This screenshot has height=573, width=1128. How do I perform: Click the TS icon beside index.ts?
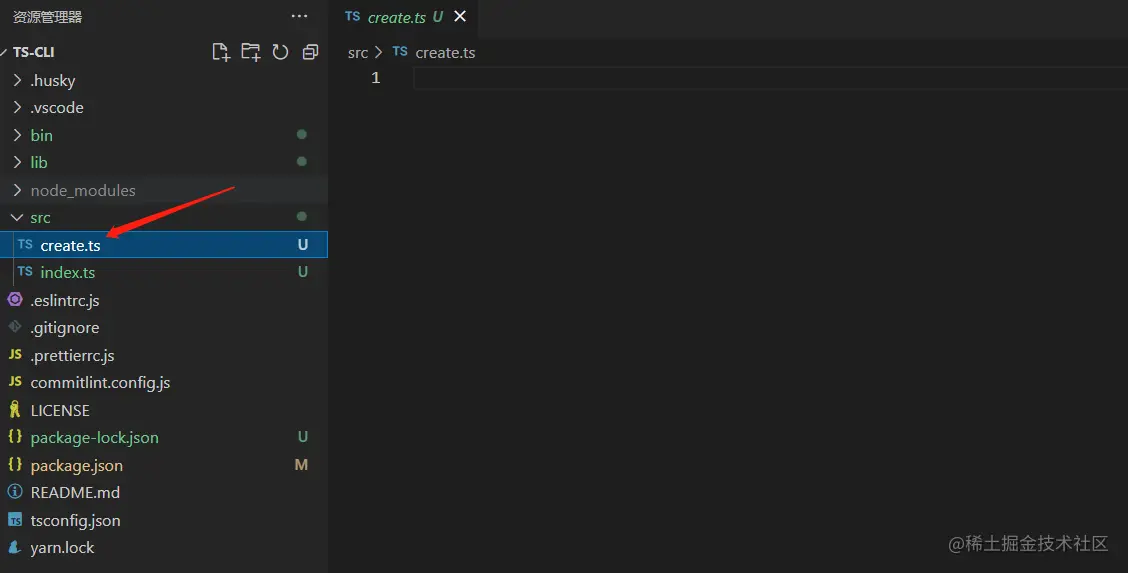(x=25, y=271)
